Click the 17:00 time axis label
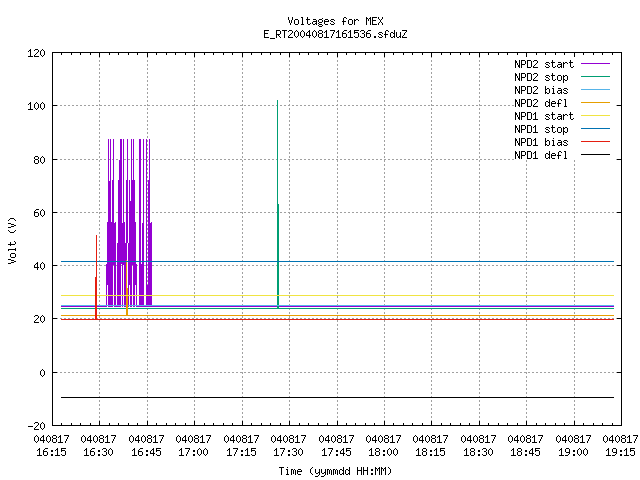640x480 pixels. pos(193,452)
